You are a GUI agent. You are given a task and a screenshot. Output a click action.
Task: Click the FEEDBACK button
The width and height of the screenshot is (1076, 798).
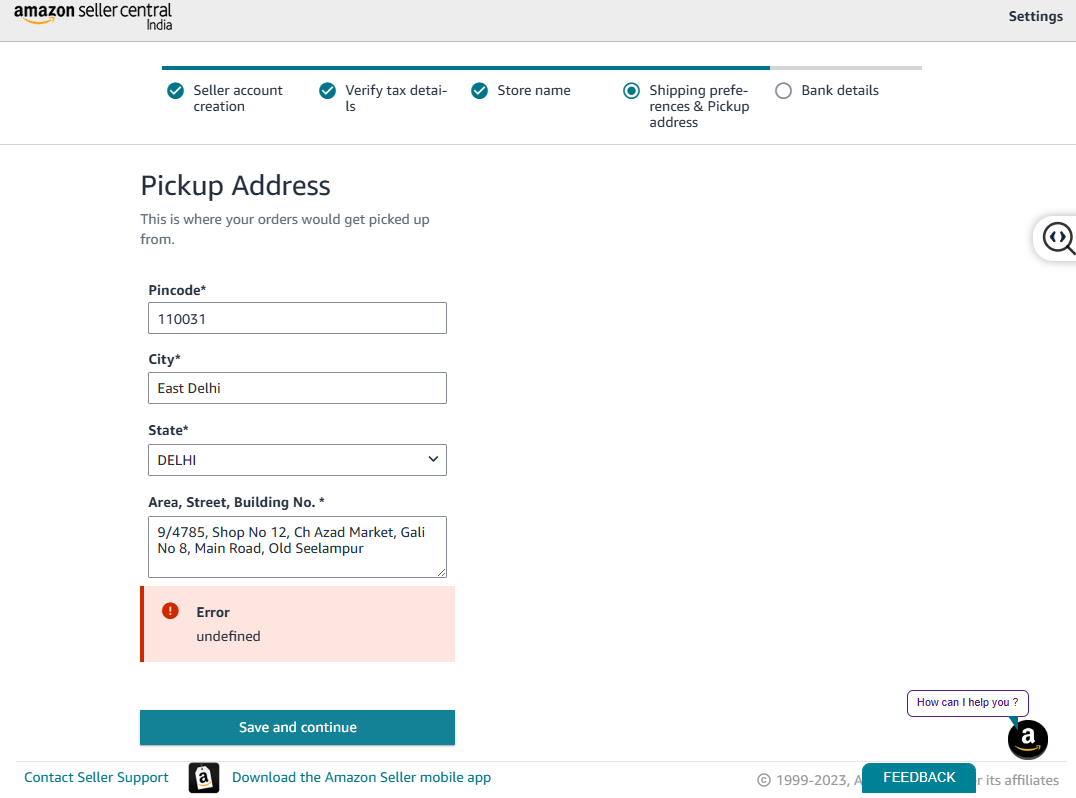pos(919,777)
